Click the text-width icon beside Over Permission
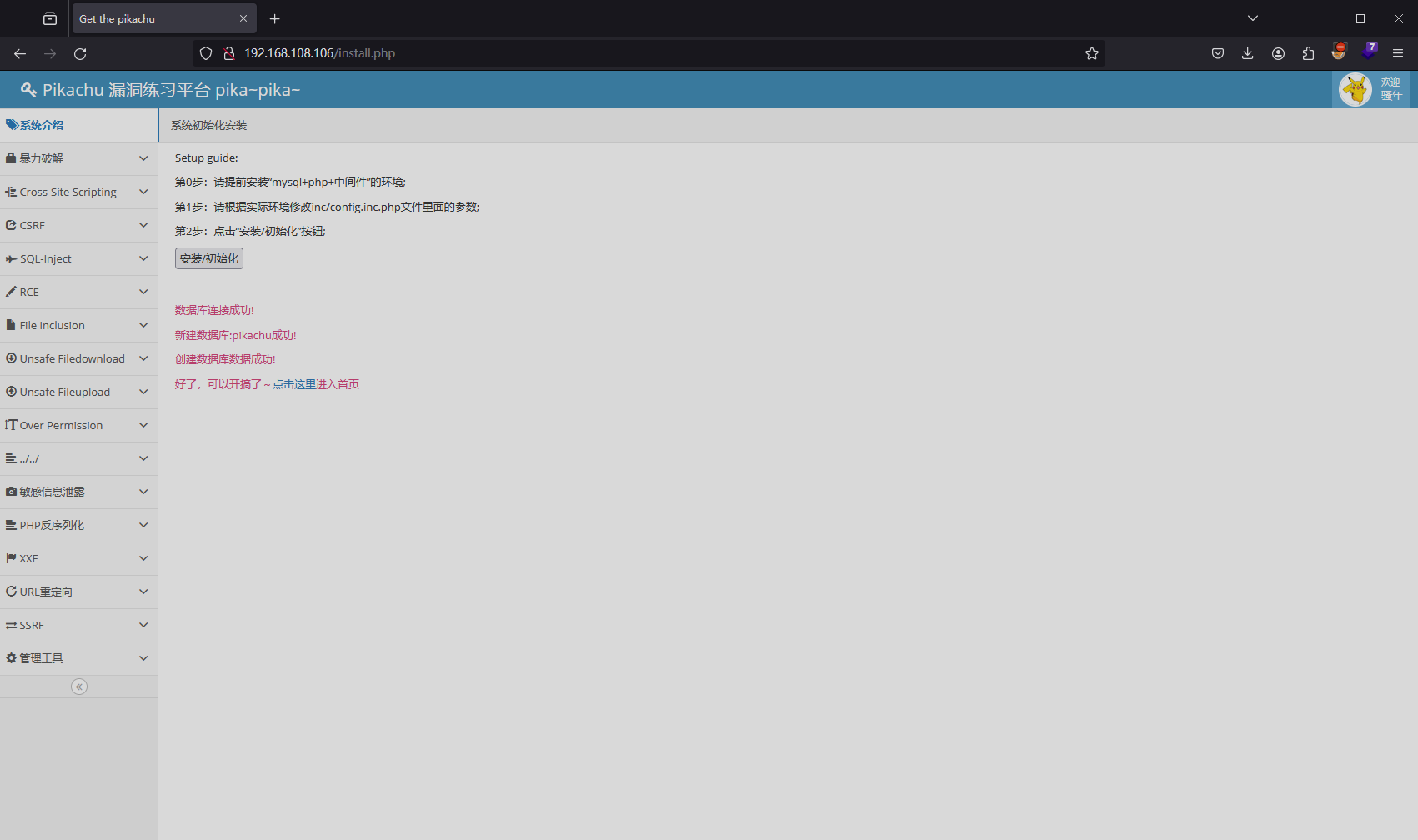This screenshot has width=1418, height=840. click(x=11, y=425)
